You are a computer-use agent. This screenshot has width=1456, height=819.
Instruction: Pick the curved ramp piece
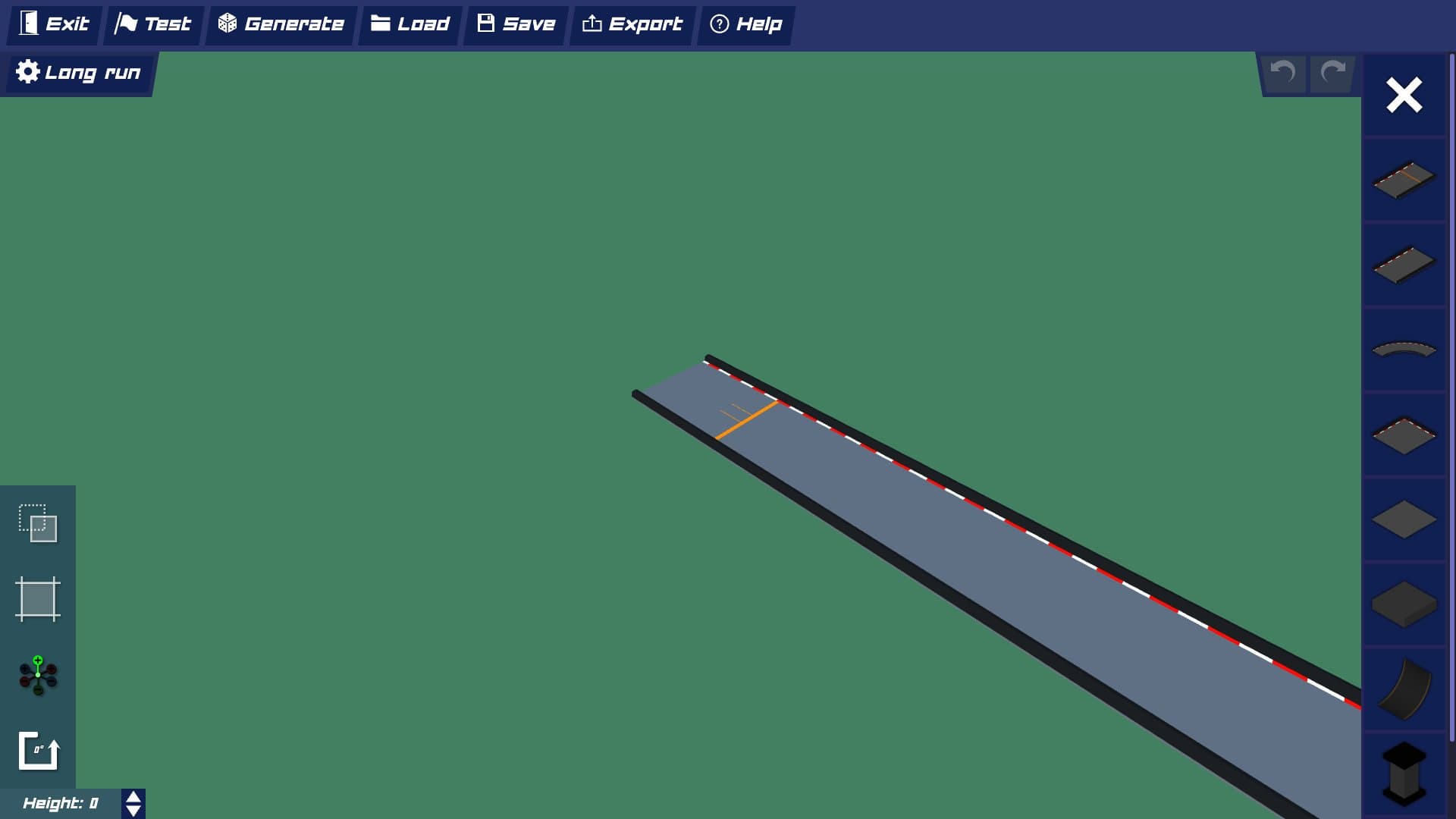point(1404,689)
